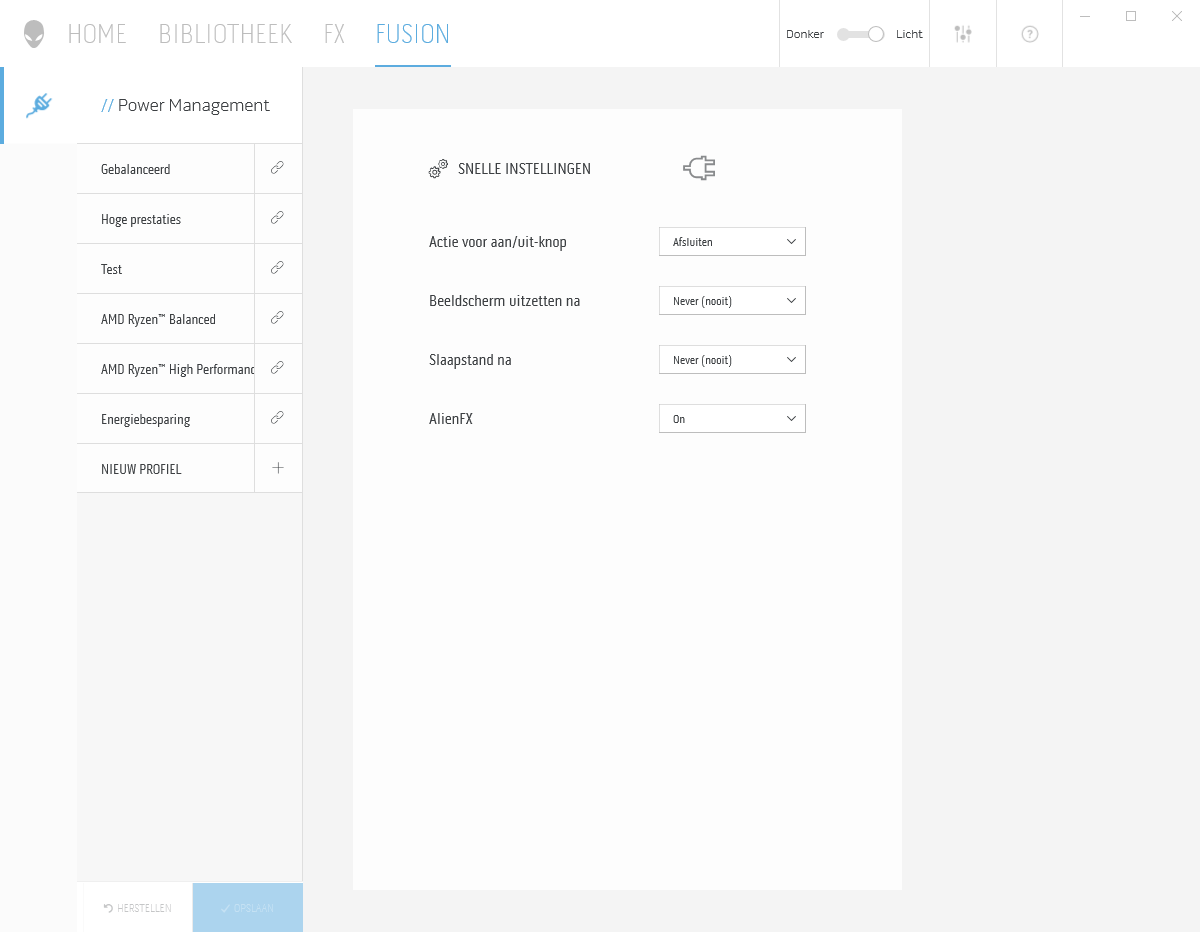Toggle the Donker/Licht theme switch

click(x=861, y=34)
